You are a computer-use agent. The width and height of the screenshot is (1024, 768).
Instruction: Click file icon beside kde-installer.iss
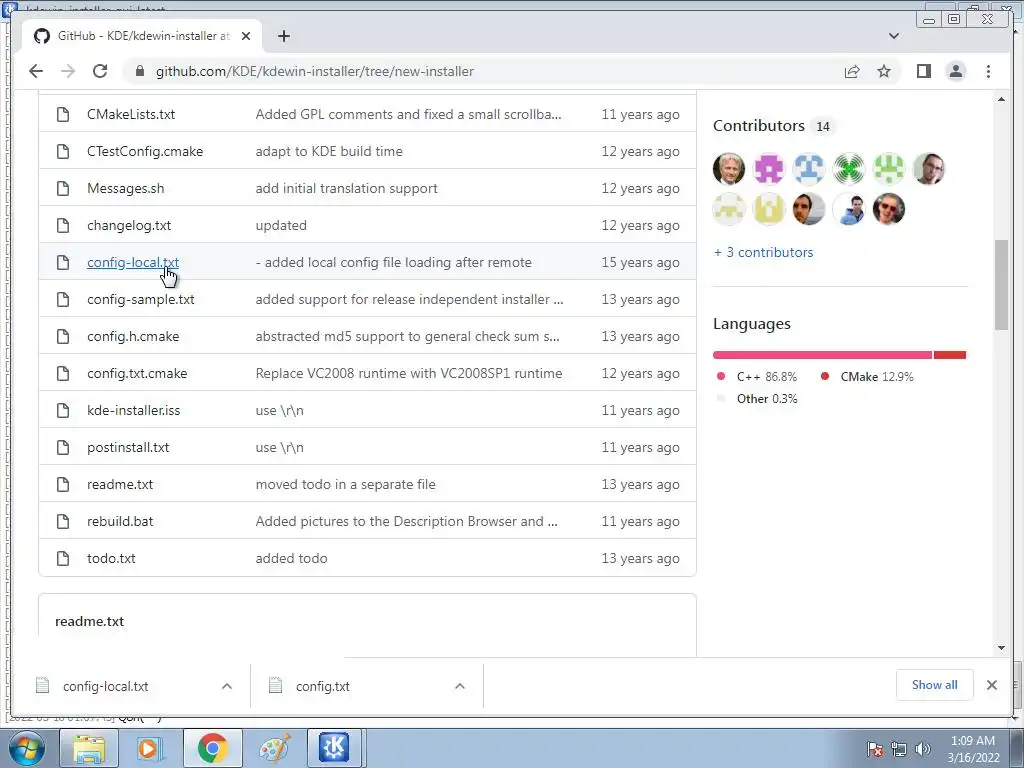pyautogui.click(x=63, y=411)
